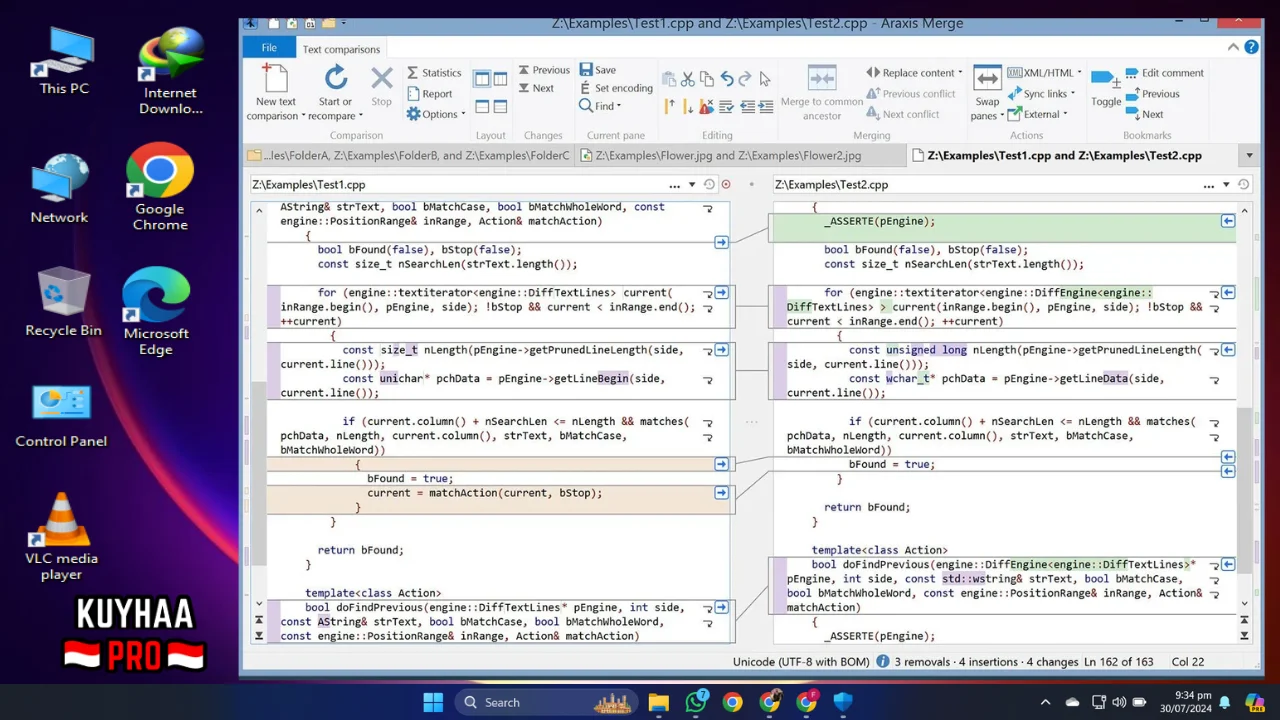Screen dimensions: 1280x720
Task: Click the merge-right arrow beside the doFindPrevious line in left pane
Action: point(721,607)
